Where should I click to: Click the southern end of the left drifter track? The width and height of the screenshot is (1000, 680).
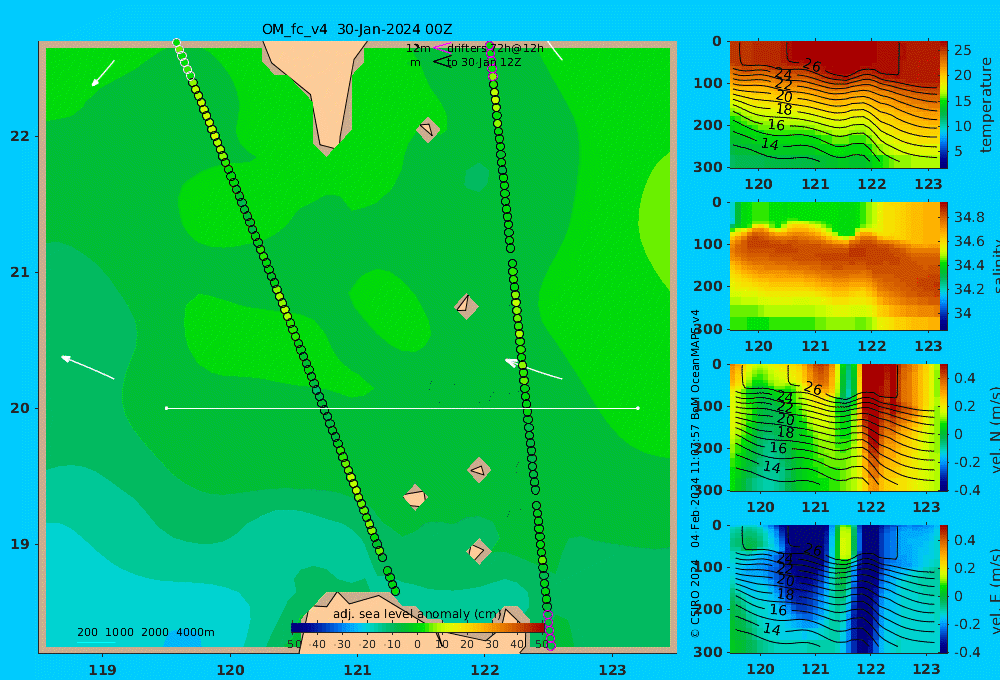point(395,591)
